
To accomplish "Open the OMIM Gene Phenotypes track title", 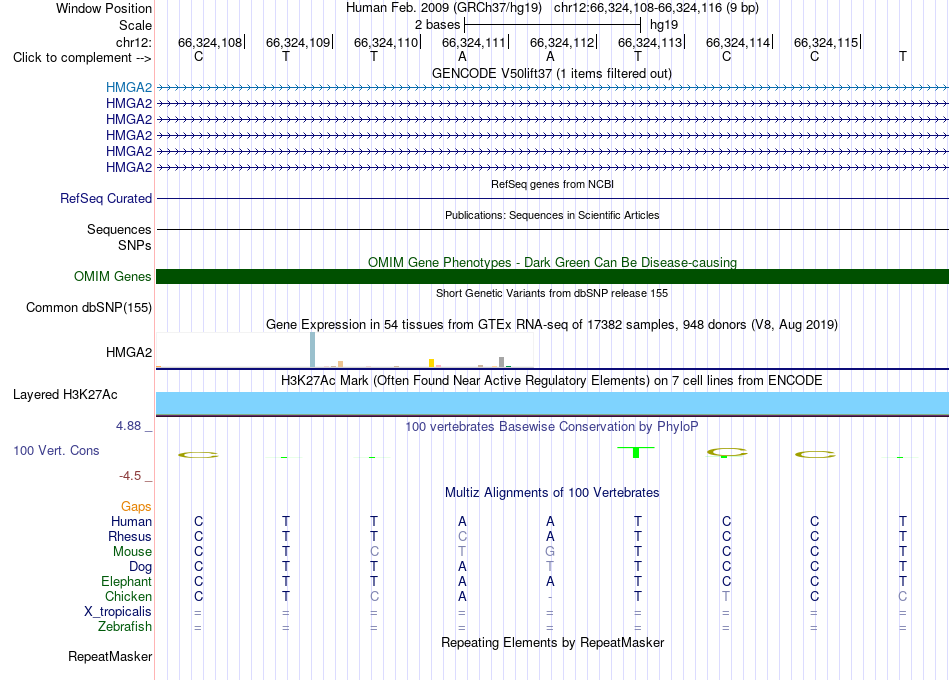I will tap(552, 262).
